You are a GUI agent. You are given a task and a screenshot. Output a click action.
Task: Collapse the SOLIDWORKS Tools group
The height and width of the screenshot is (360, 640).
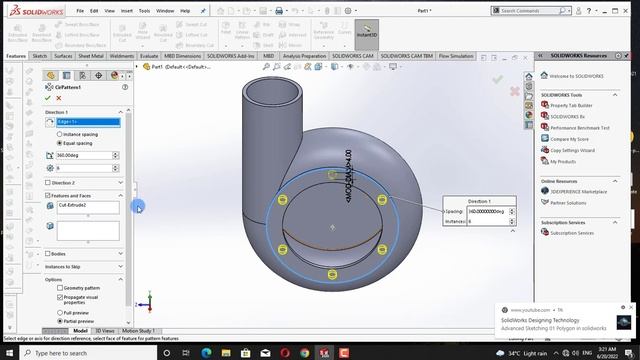(615, 95)
